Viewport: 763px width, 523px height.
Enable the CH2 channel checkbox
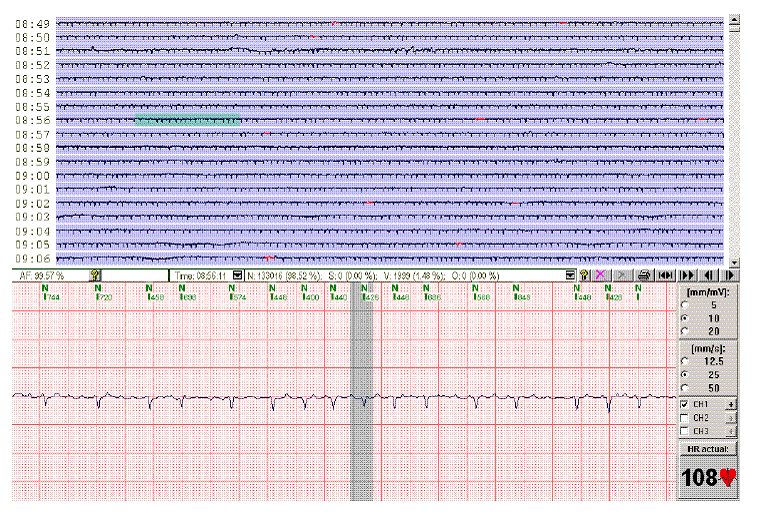pyautogui.click(x=684, y=417)
